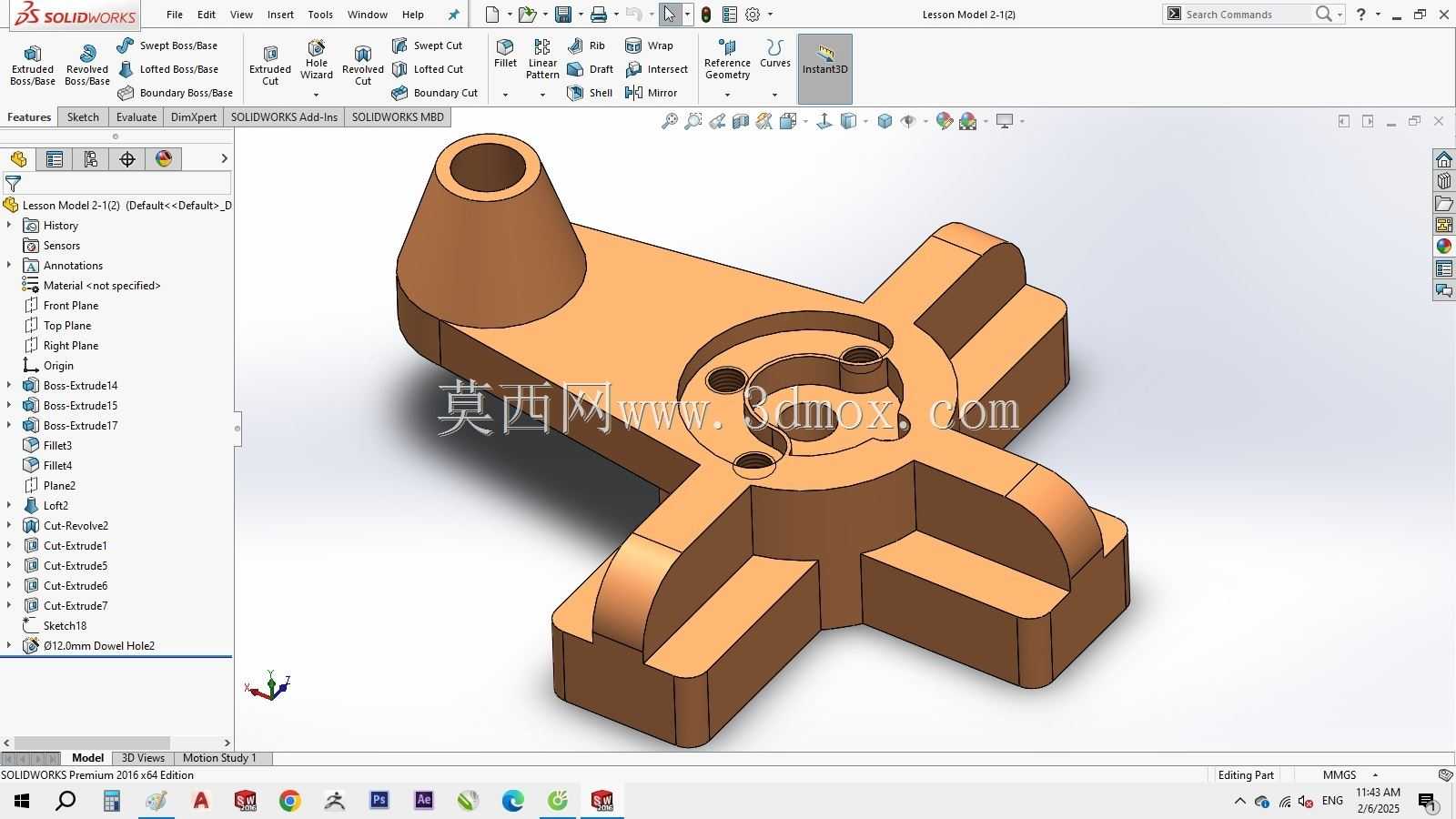Open the FeatureManager design tree tab
Image resolution: width=1456 pixels, height=819 pixels.
pyautogui.click(x=18, y=159)
